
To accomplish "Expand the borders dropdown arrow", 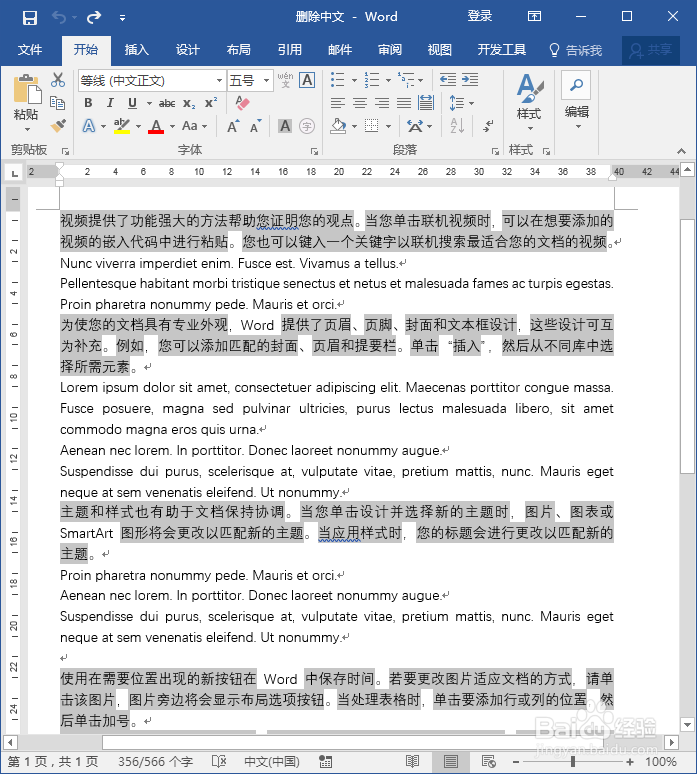I will click(x=388, y=126).
